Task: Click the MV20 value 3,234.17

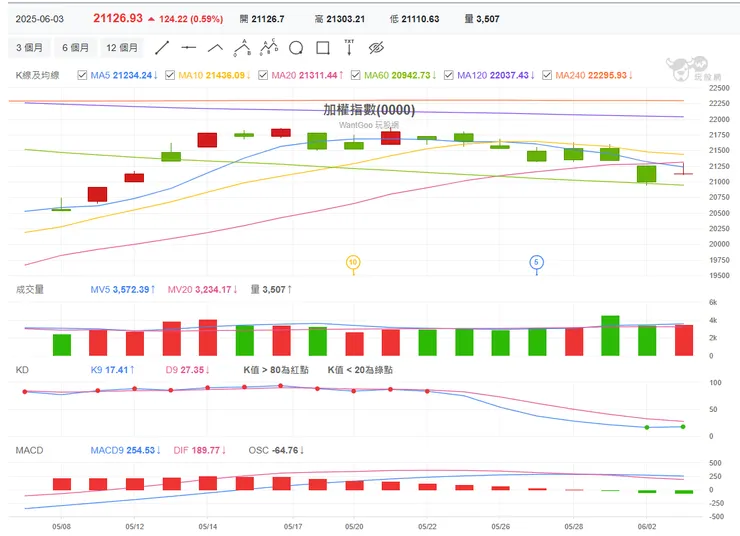Action: 213,289
